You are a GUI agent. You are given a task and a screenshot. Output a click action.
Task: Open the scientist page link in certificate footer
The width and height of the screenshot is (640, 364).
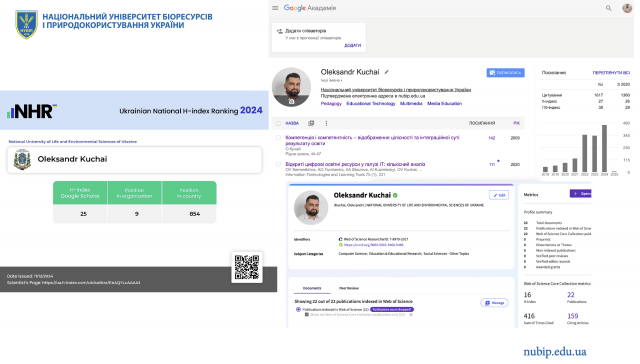[x=91, y=282]
